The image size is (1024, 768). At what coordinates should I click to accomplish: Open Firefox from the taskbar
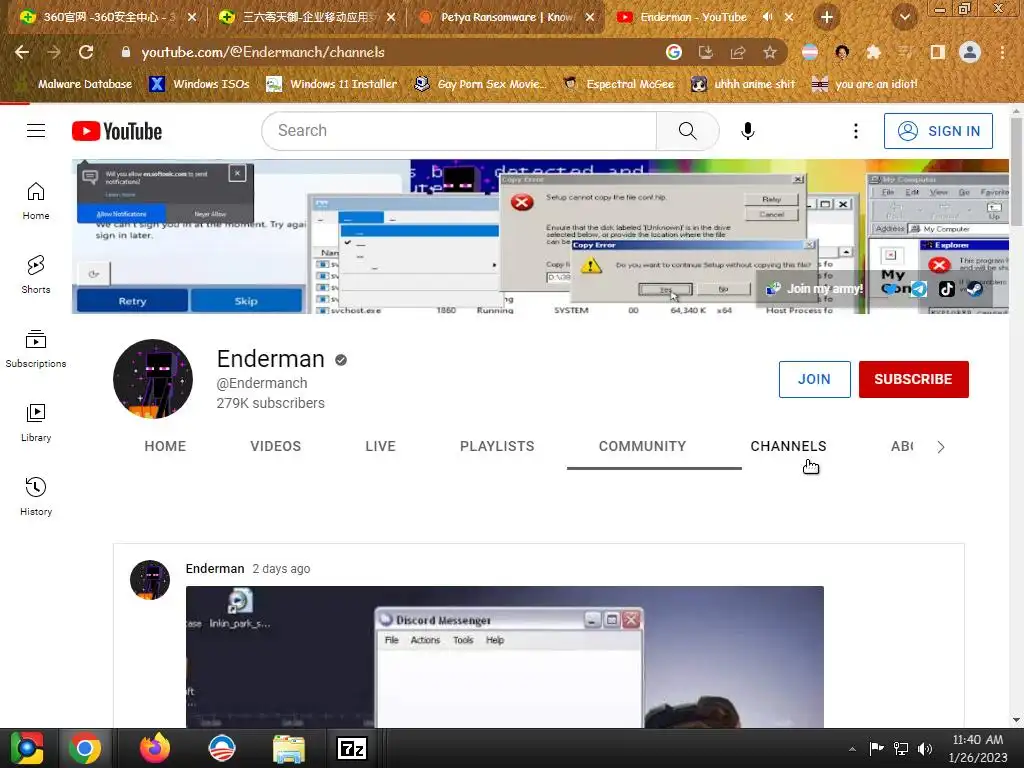coord(155,748)
